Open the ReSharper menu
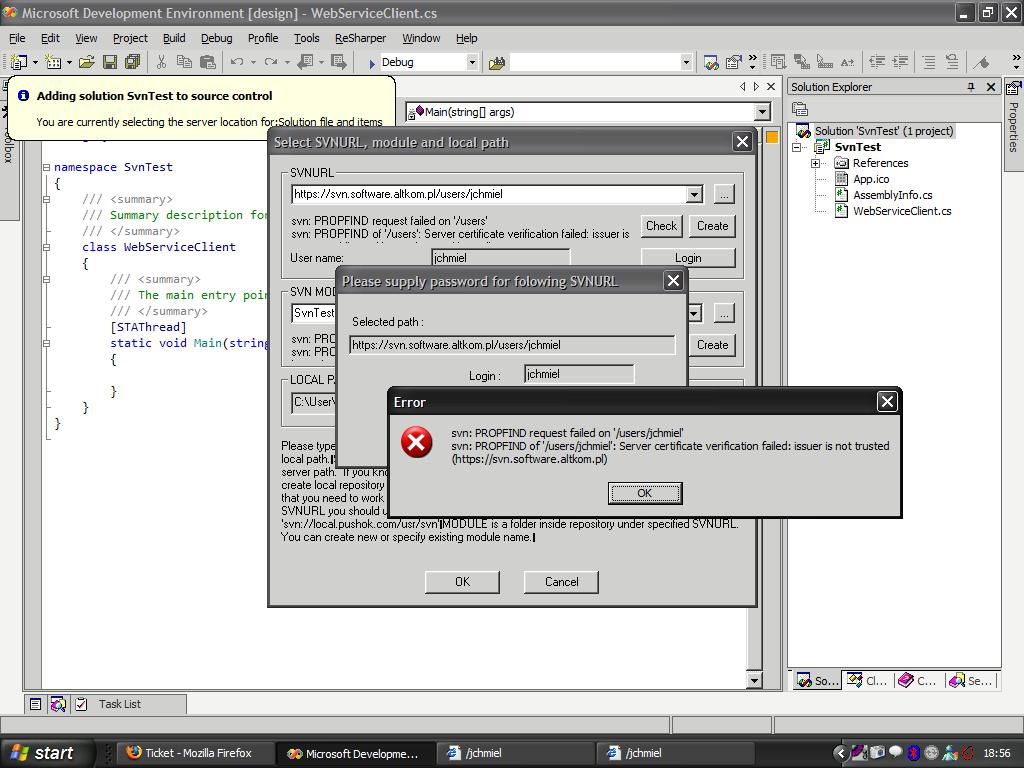1024x768 pixels. click(360, 38)
